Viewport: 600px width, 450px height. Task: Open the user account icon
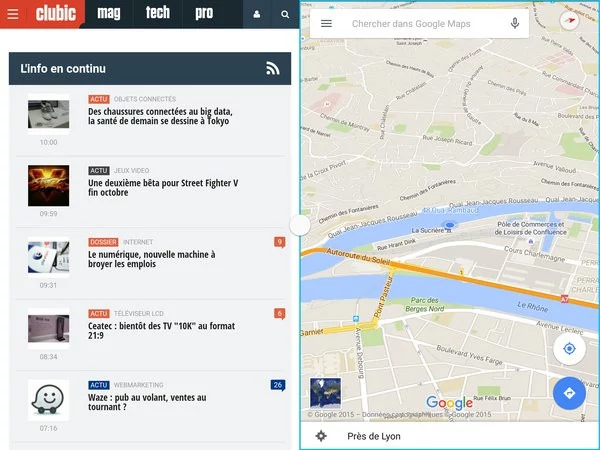257,14
